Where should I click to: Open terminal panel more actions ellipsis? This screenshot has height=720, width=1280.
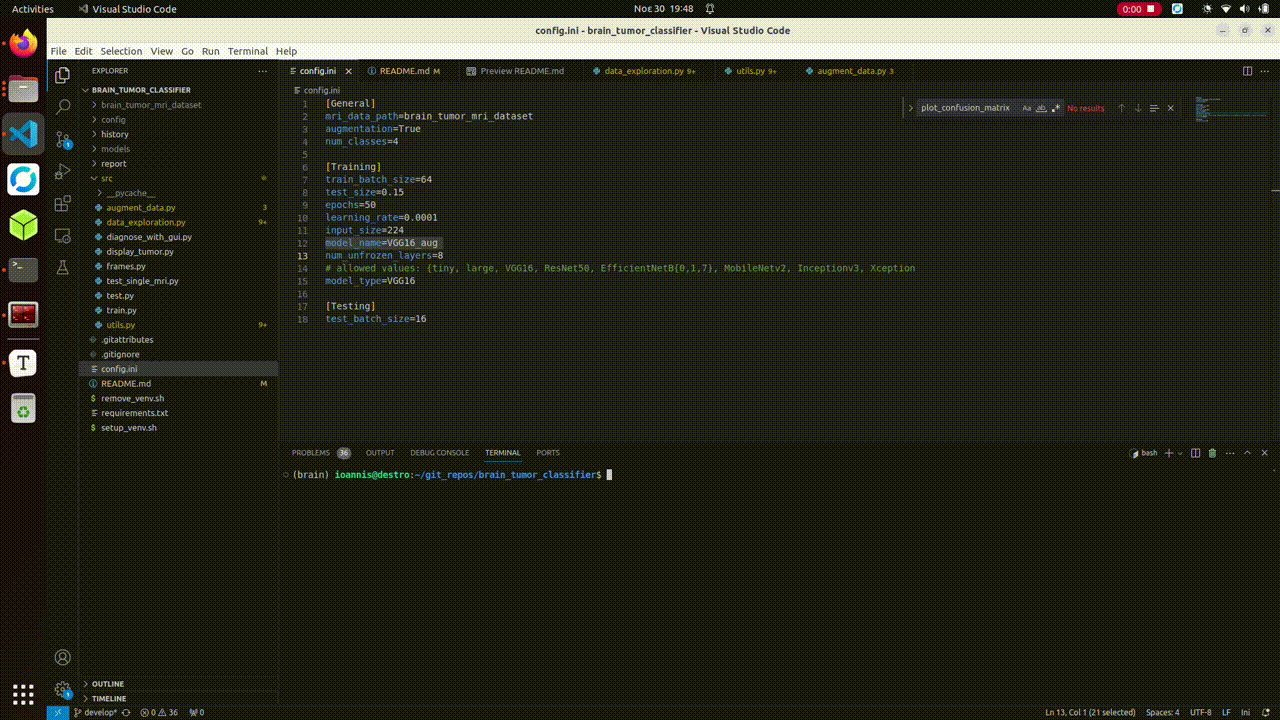pos(1229,453)
